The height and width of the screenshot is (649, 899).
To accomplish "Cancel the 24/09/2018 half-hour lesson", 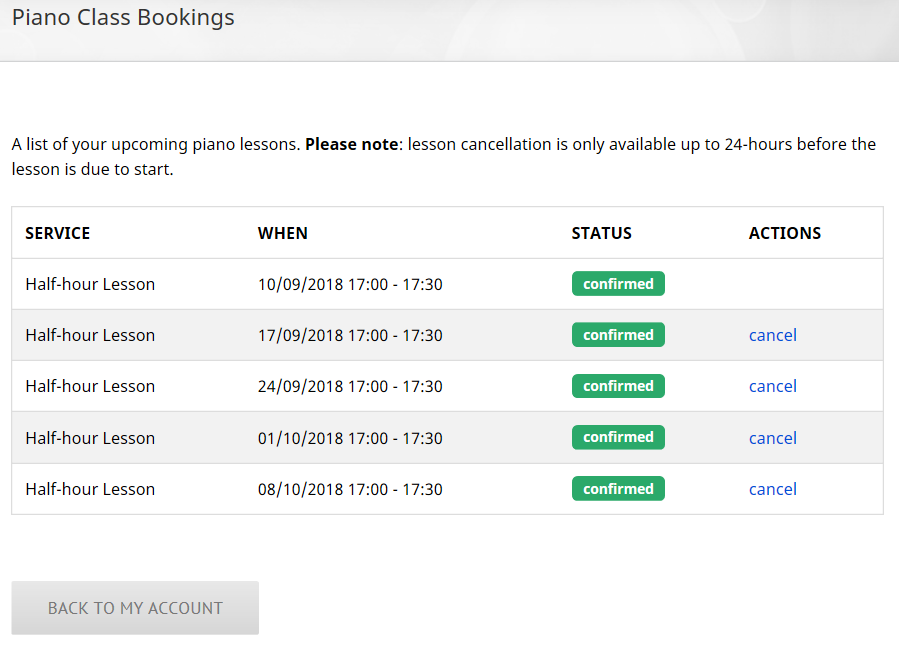I will click(772, 385).
